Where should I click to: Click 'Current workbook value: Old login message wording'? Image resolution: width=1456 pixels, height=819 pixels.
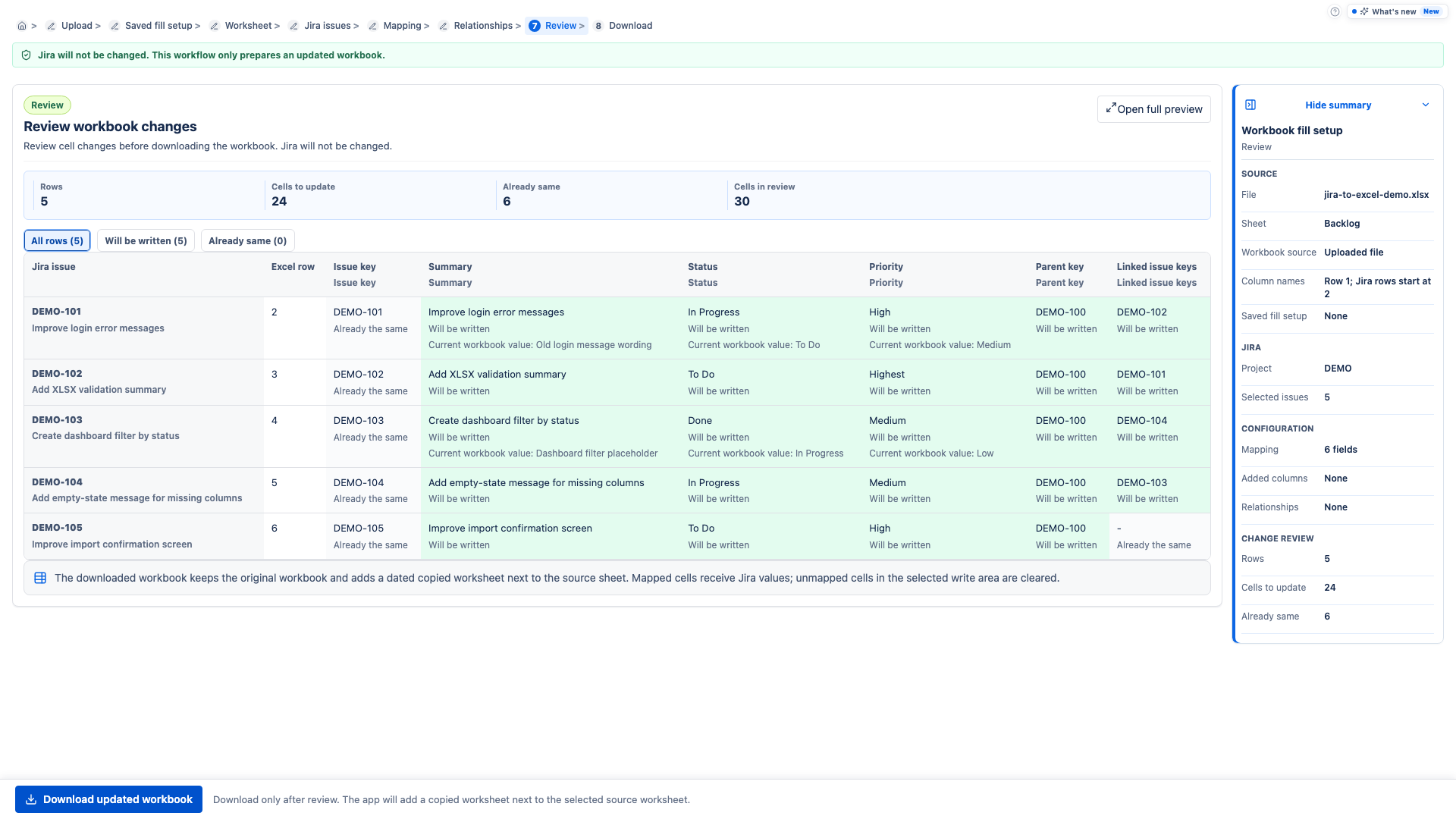pos(540,345)
